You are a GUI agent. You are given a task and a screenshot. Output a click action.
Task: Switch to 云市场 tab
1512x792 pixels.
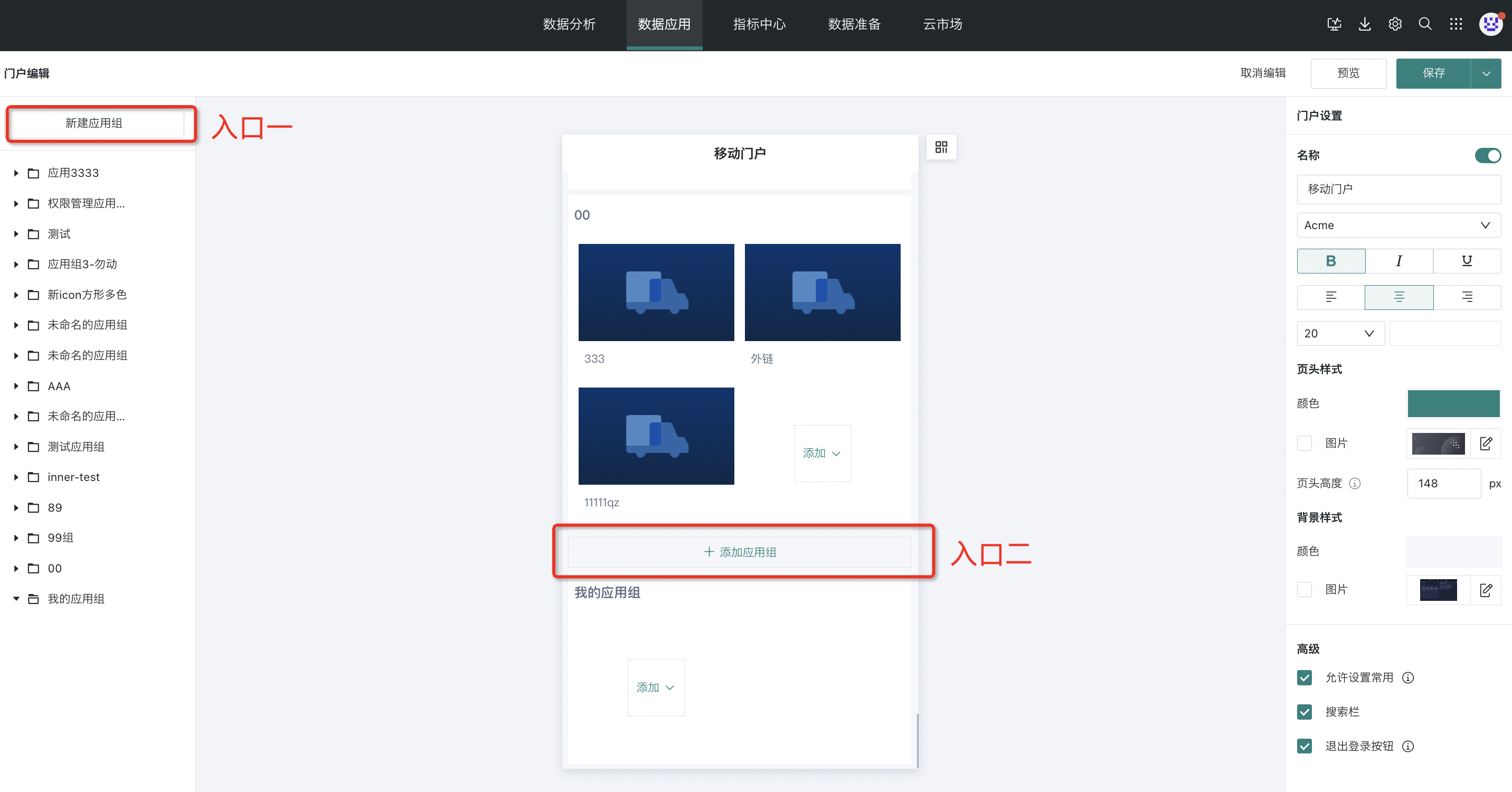[x=942, y=25]
